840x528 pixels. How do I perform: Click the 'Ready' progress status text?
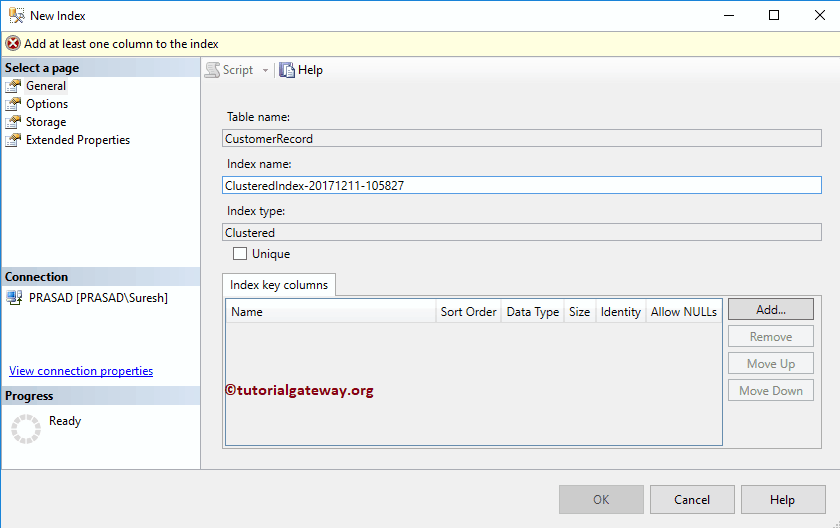[65, 421]
